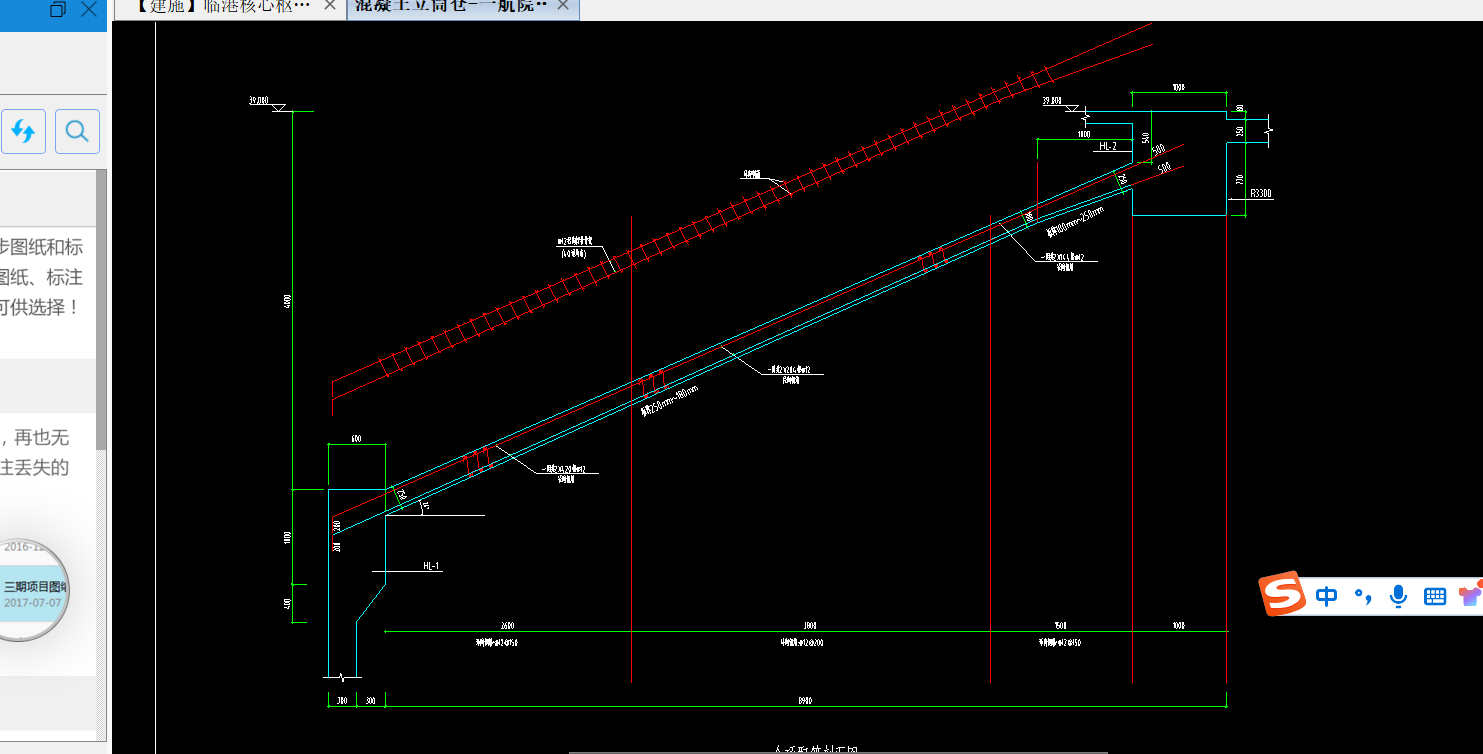Click the refresh/sync arrows icon button
Image resolution: width=1483 pixels, height=754 pixels.
pos(23,131)
